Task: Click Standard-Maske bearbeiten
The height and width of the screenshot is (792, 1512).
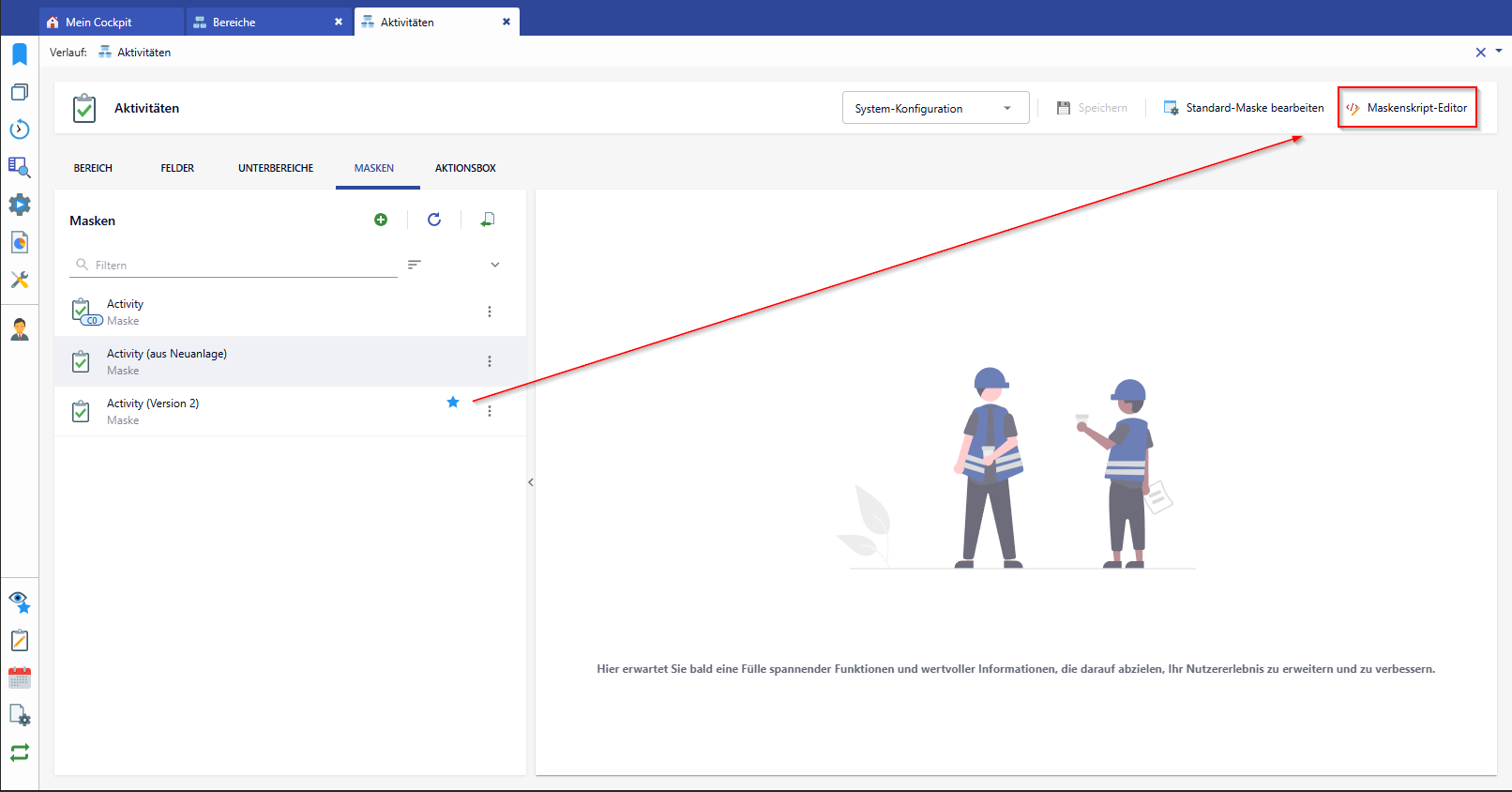Action: 1244,108
